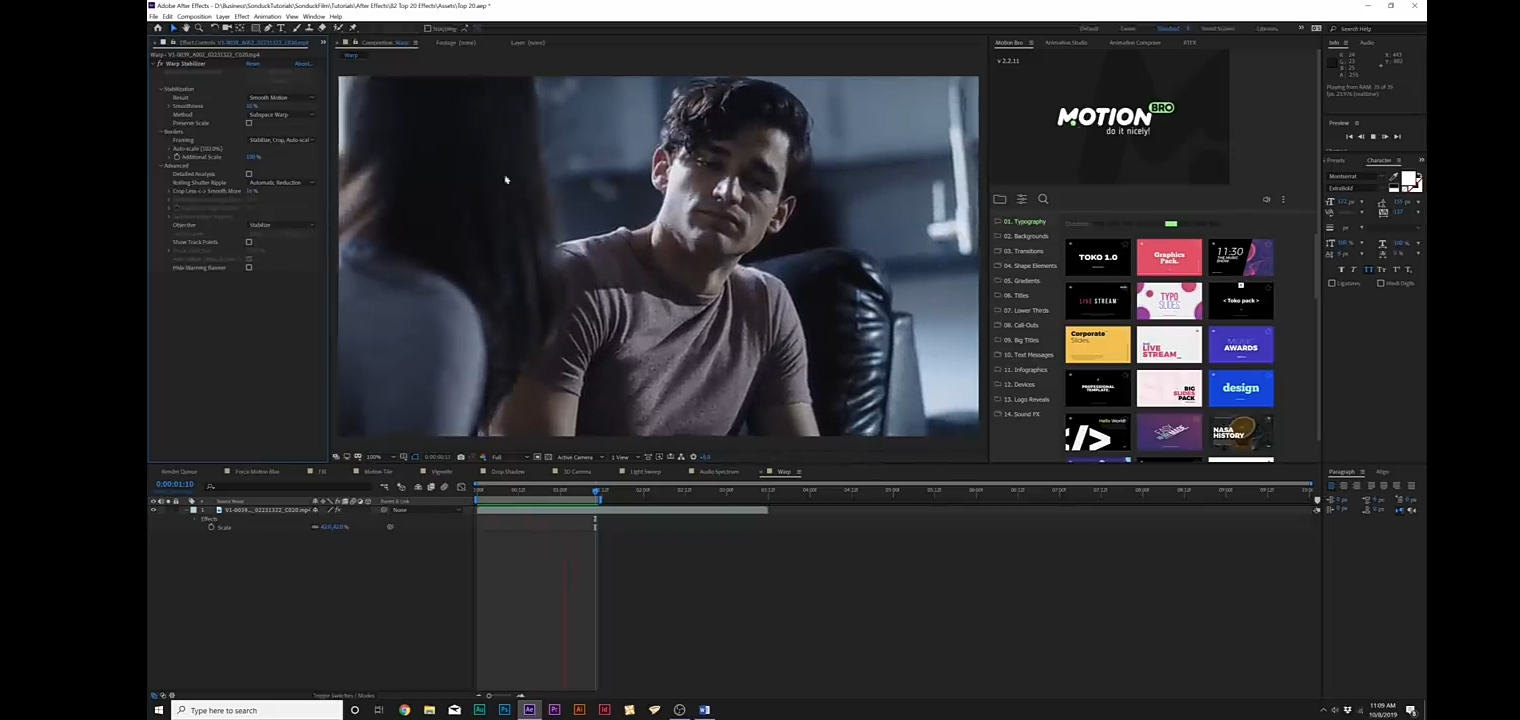
Task: Open the Motion Bro folder icon
Action: [999, 199]
